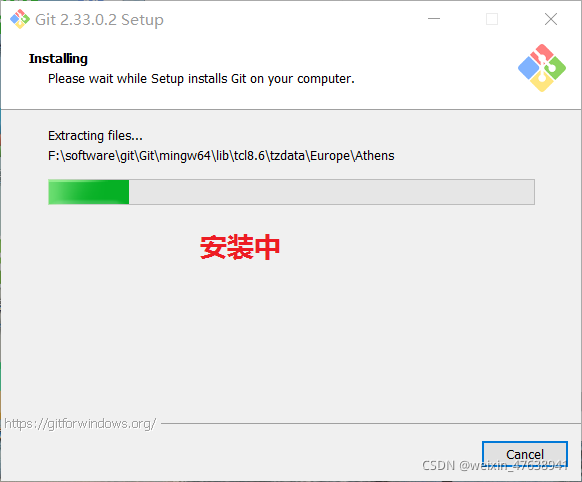Click the 'Please wait while Setup installs Git' text
The width and height of the screenshot is (582, 482).
pos(201,79)
